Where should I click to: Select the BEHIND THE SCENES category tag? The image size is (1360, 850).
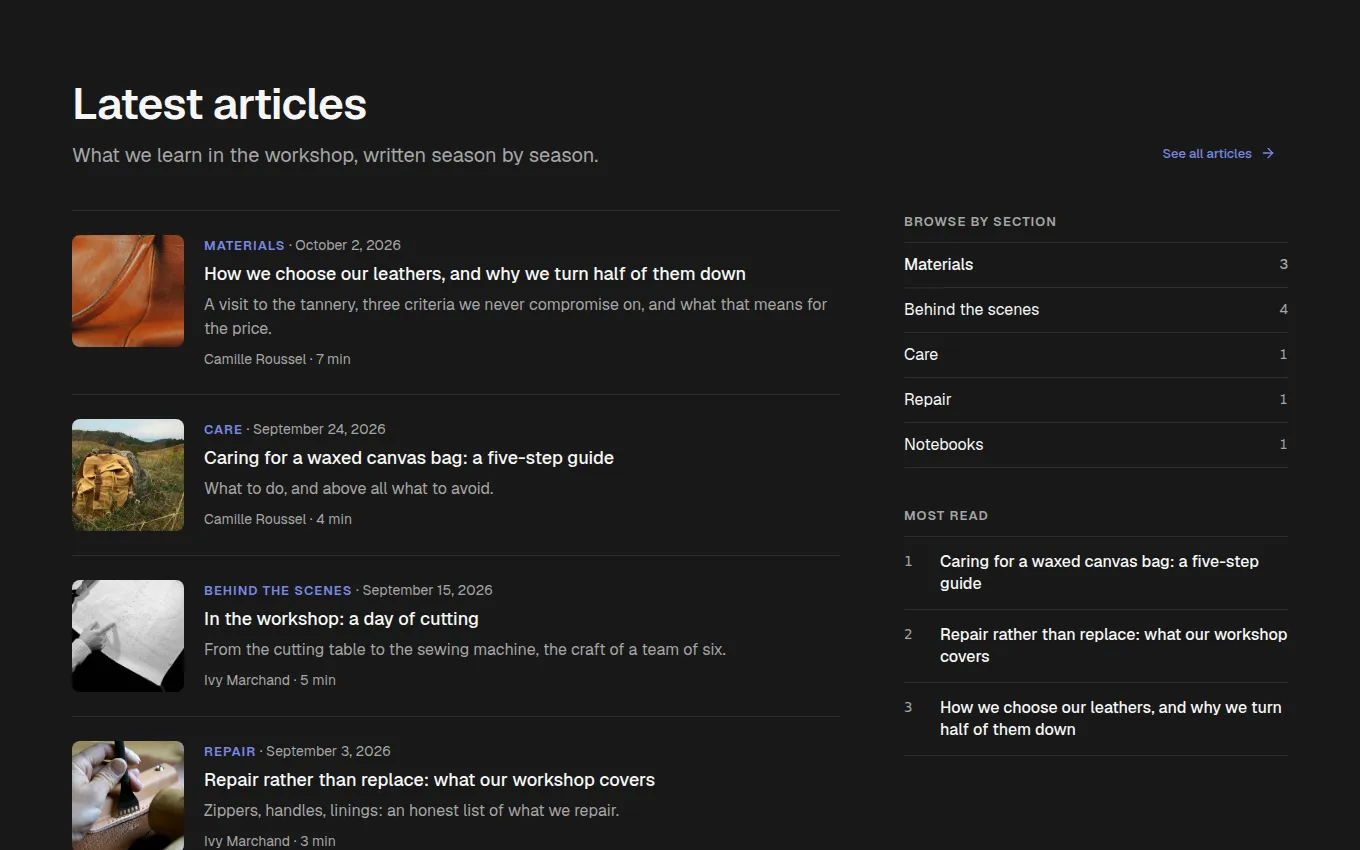(278, 590)
